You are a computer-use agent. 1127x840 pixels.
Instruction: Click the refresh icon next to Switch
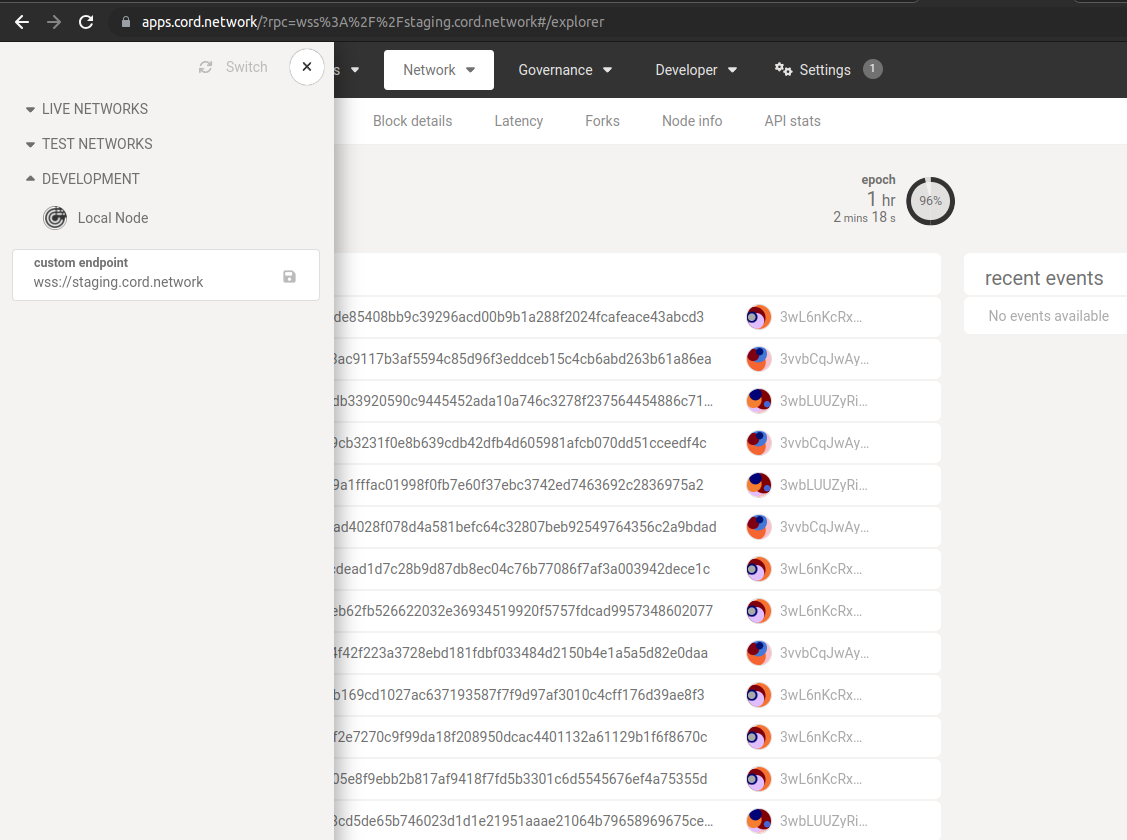pos(205,67)
